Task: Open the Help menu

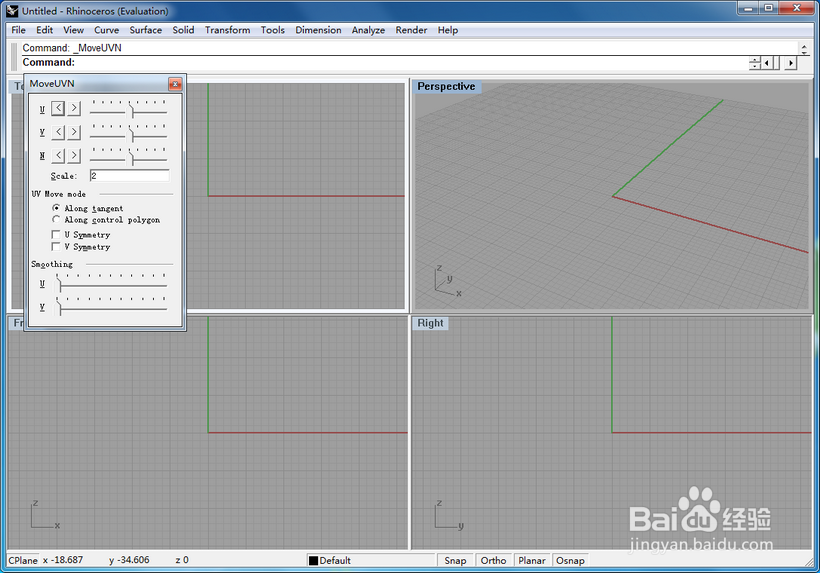Action: pos(448,30)
